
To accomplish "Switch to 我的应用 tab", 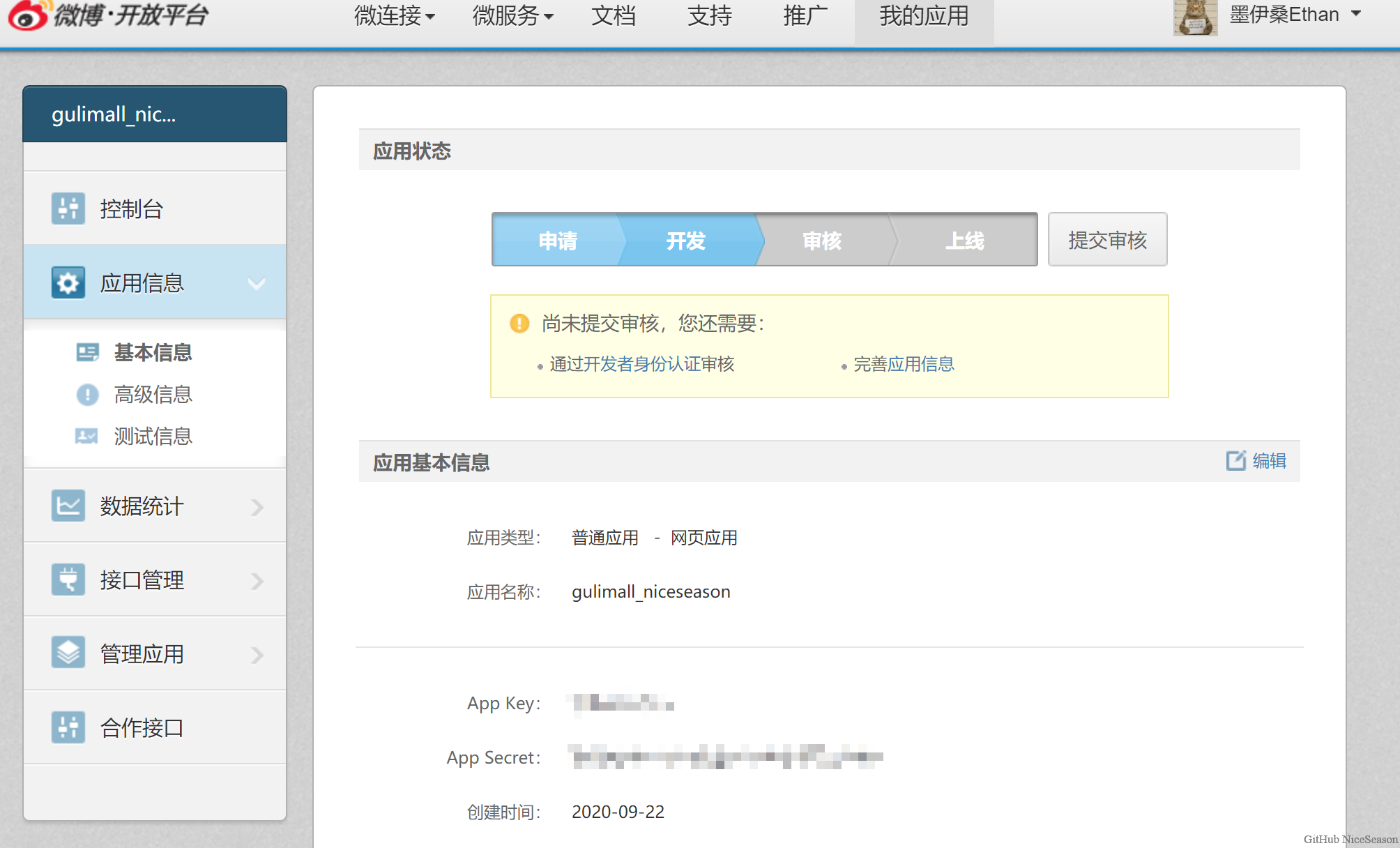I will point(924,15).
